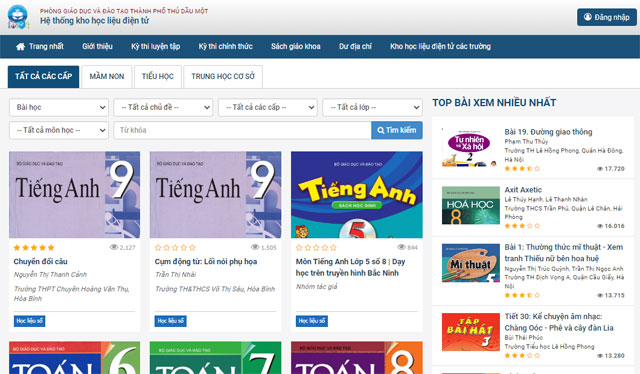Click star rating of Bài 19. Đường giao thông
This screenshot has height=374, width=640.
(x=522, y=168)
